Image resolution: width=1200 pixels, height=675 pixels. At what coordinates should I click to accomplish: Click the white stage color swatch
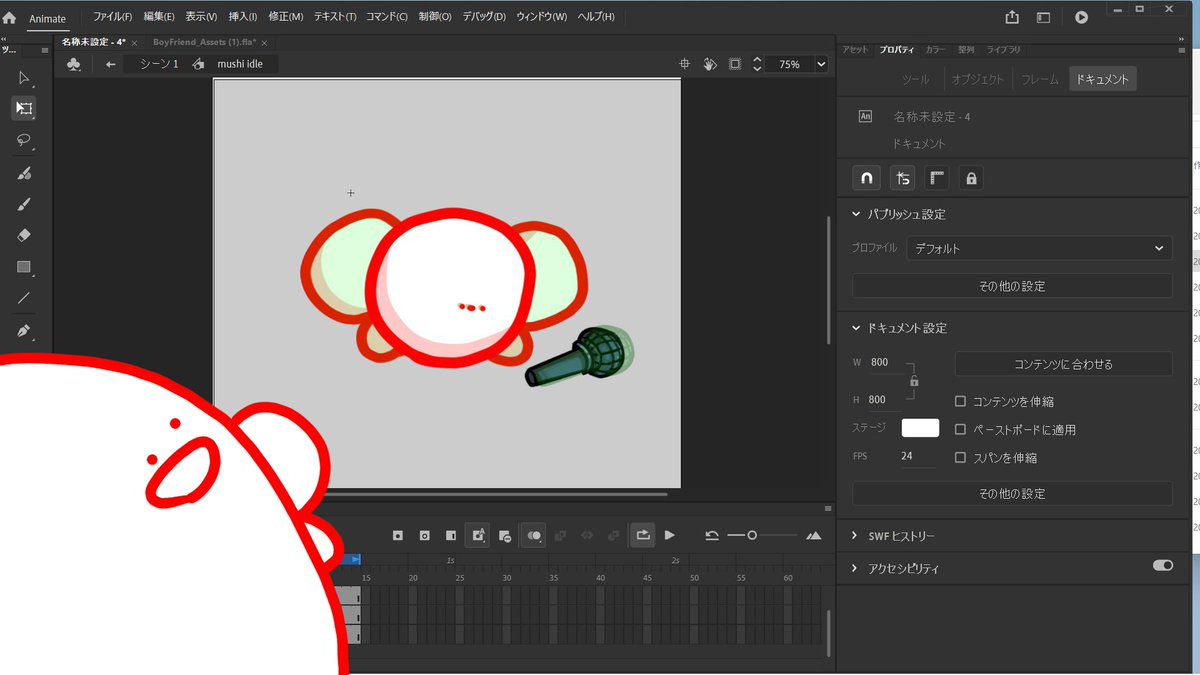pos(920,428)
